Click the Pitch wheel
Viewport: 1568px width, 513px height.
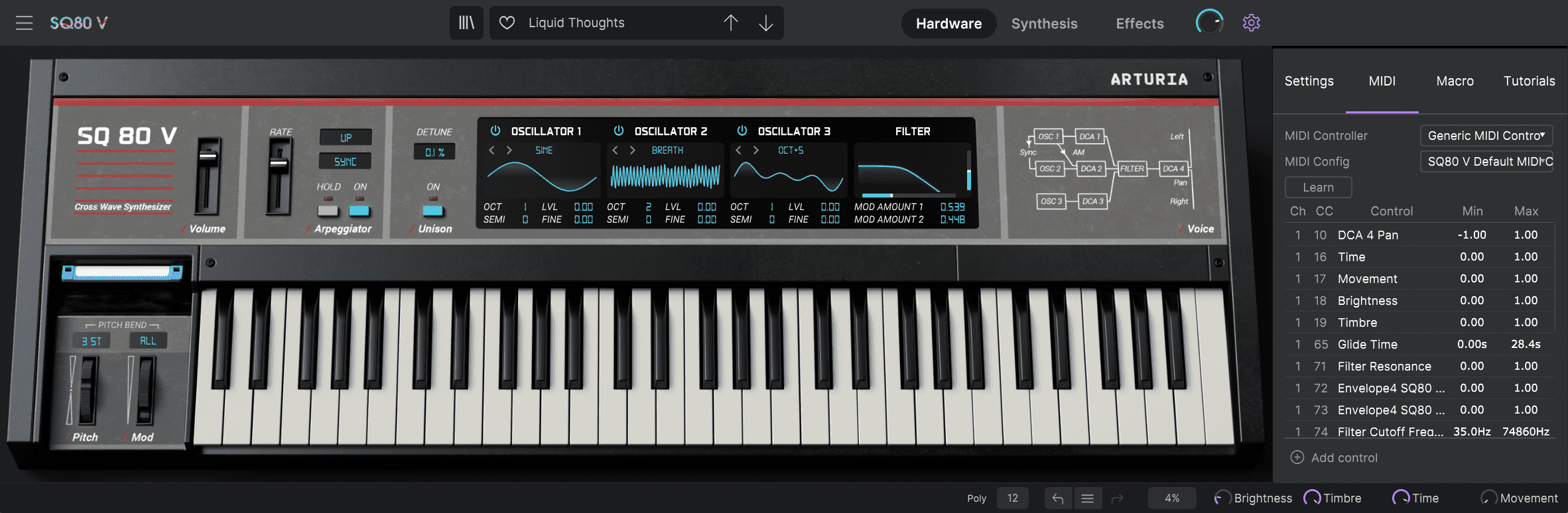tap(87, 390)
